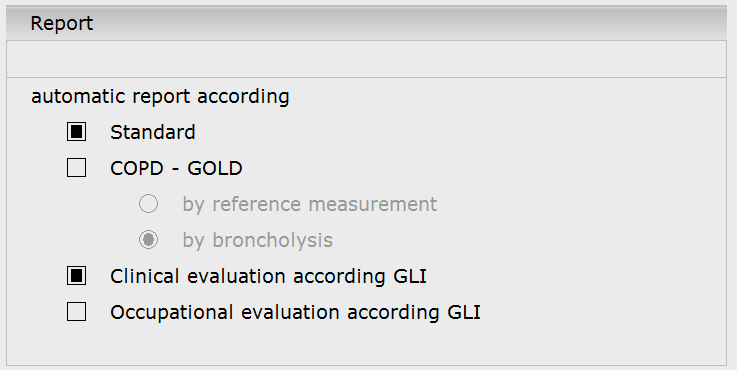Screen dimensions: 737x370
Task: Enable the COPD - GOLD checkbox
Action: click(77, 168)
